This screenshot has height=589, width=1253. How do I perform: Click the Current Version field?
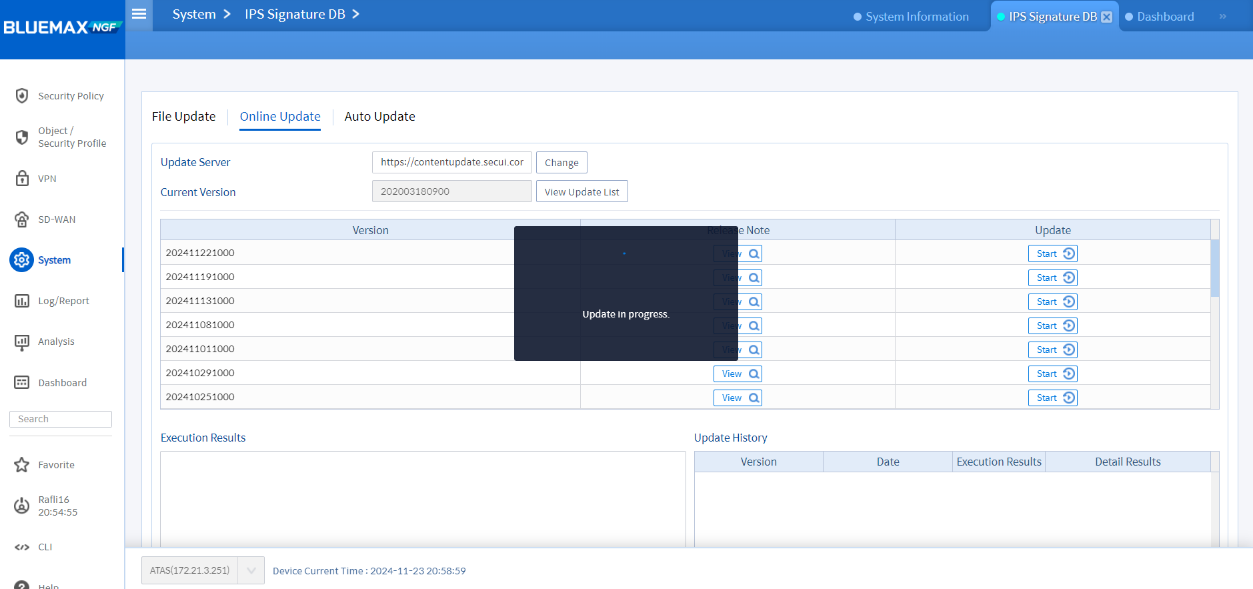[452, 191]
